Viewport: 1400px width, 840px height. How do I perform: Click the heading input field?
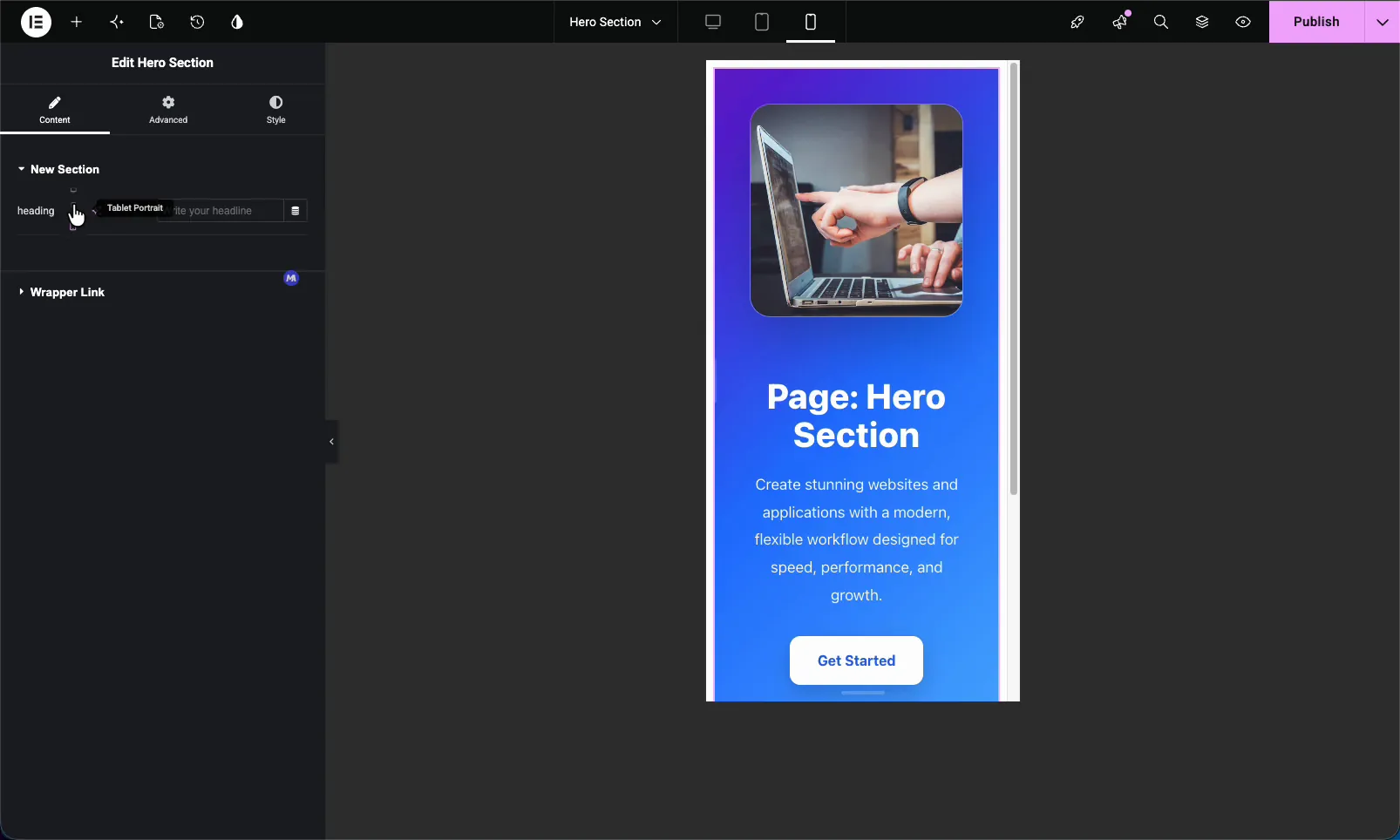click(220, 211)
